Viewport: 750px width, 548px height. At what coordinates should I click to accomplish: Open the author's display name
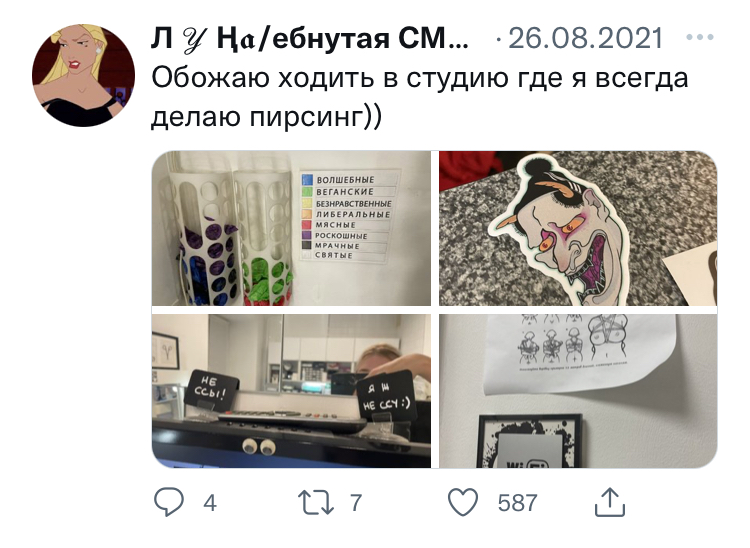tap(309, 38)
